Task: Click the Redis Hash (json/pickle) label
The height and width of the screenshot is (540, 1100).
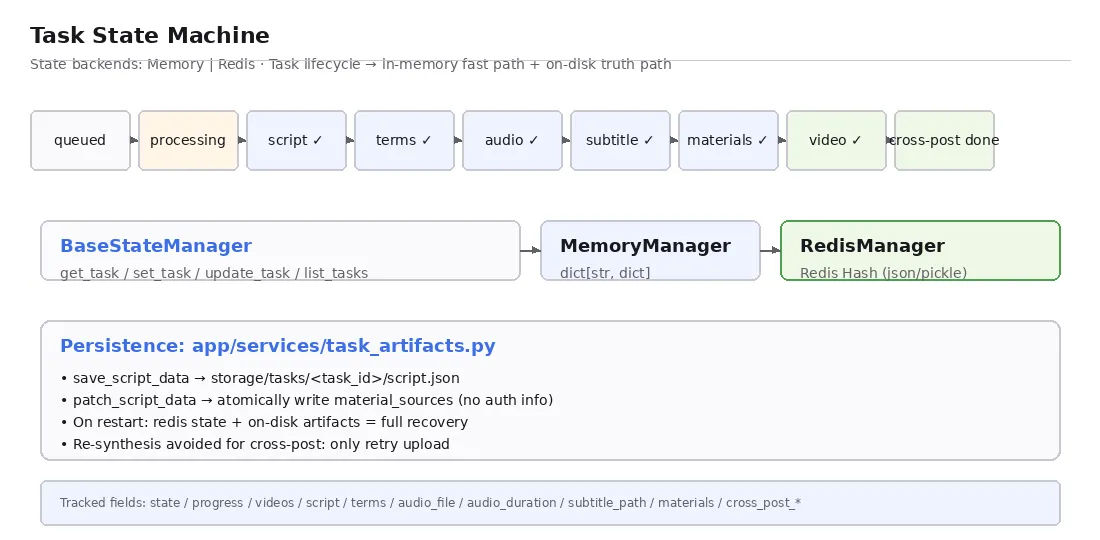Action: [x=883, y=273]
